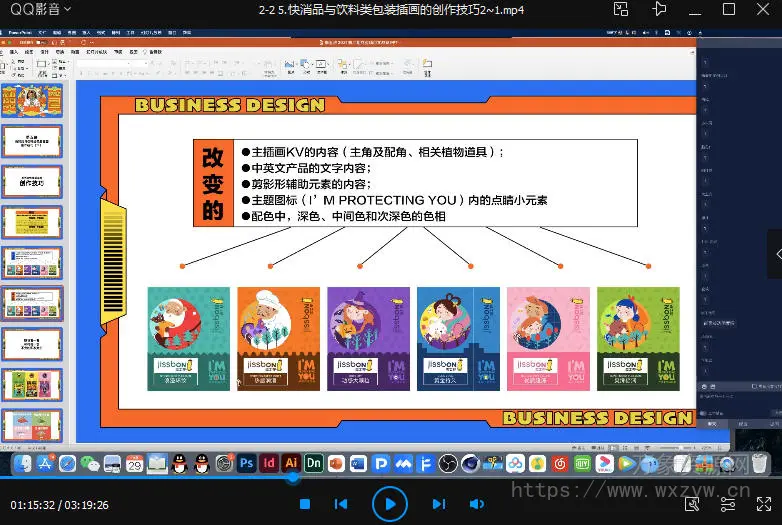Screen dimensions: 782x525
Task: Click the Photoshop icon in the dock
Action: pyautogui.click(x=246, y=464)
